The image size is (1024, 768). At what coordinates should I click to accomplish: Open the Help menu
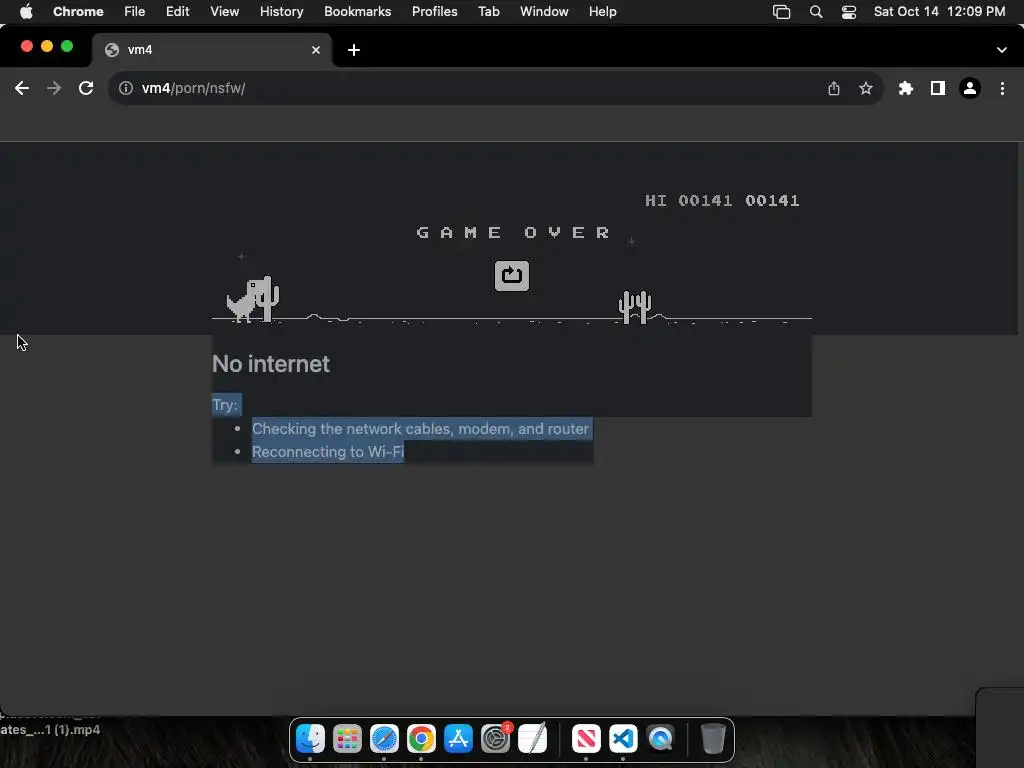click(x=602, y=11)
